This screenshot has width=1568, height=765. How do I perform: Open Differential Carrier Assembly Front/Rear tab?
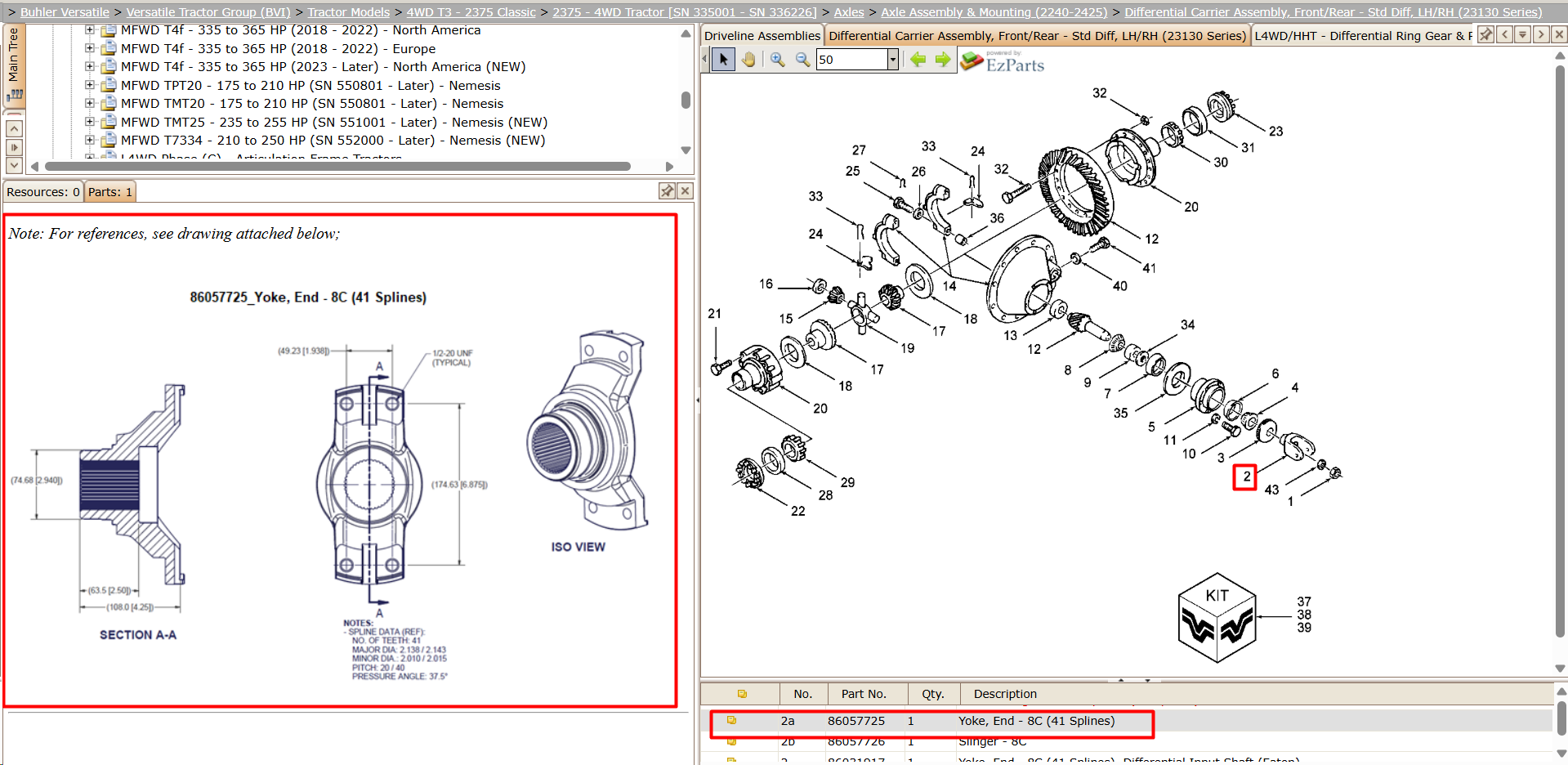(x=1037, y=36)
